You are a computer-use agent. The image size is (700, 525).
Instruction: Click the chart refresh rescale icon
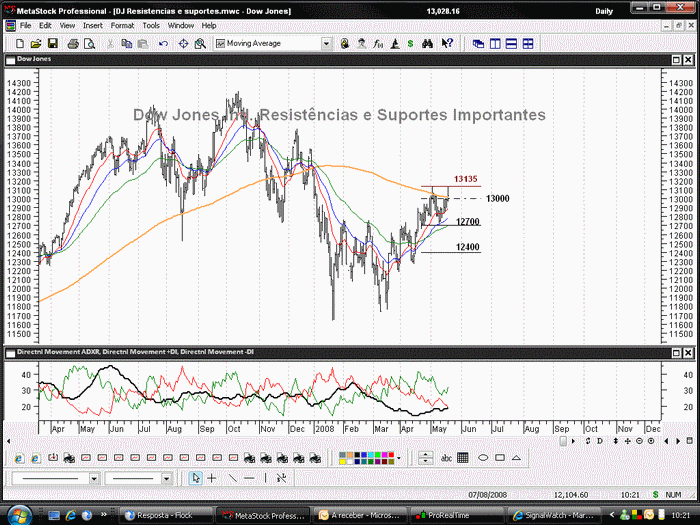(588, 441)
